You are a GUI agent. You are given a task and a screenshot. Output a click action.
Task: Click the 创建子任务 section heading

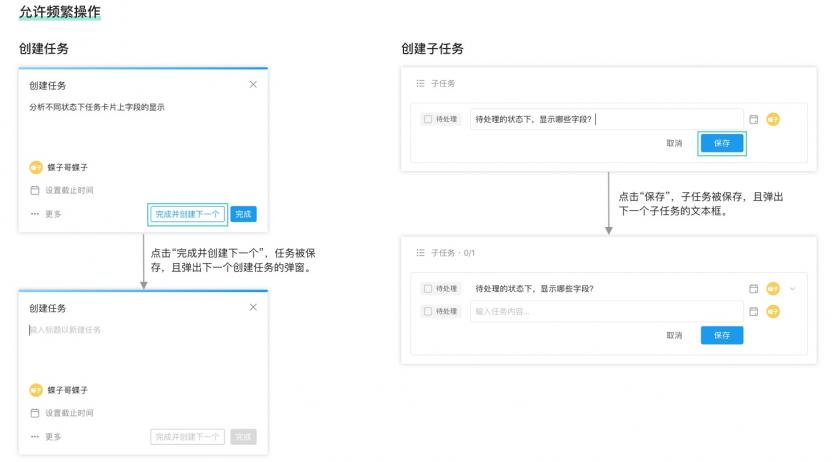tap(432, 49)
